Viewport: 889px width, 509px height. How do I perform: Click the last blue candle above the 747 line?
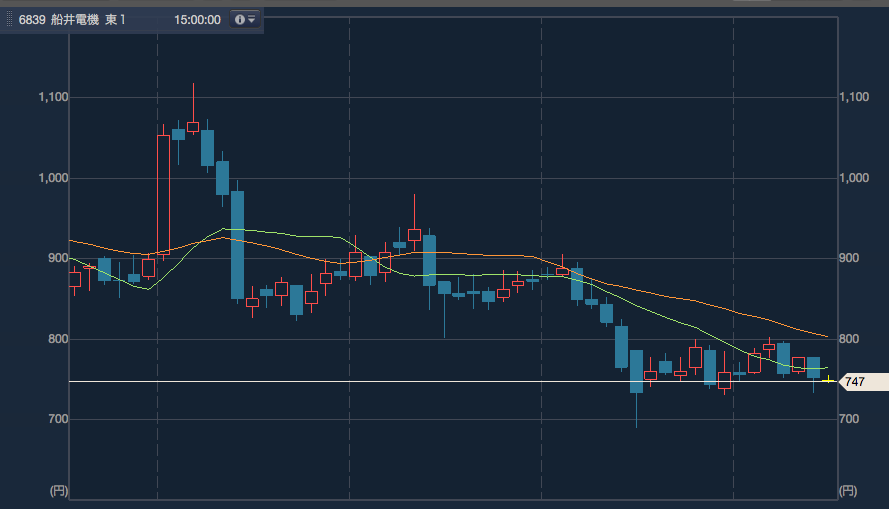coord(814,367)
